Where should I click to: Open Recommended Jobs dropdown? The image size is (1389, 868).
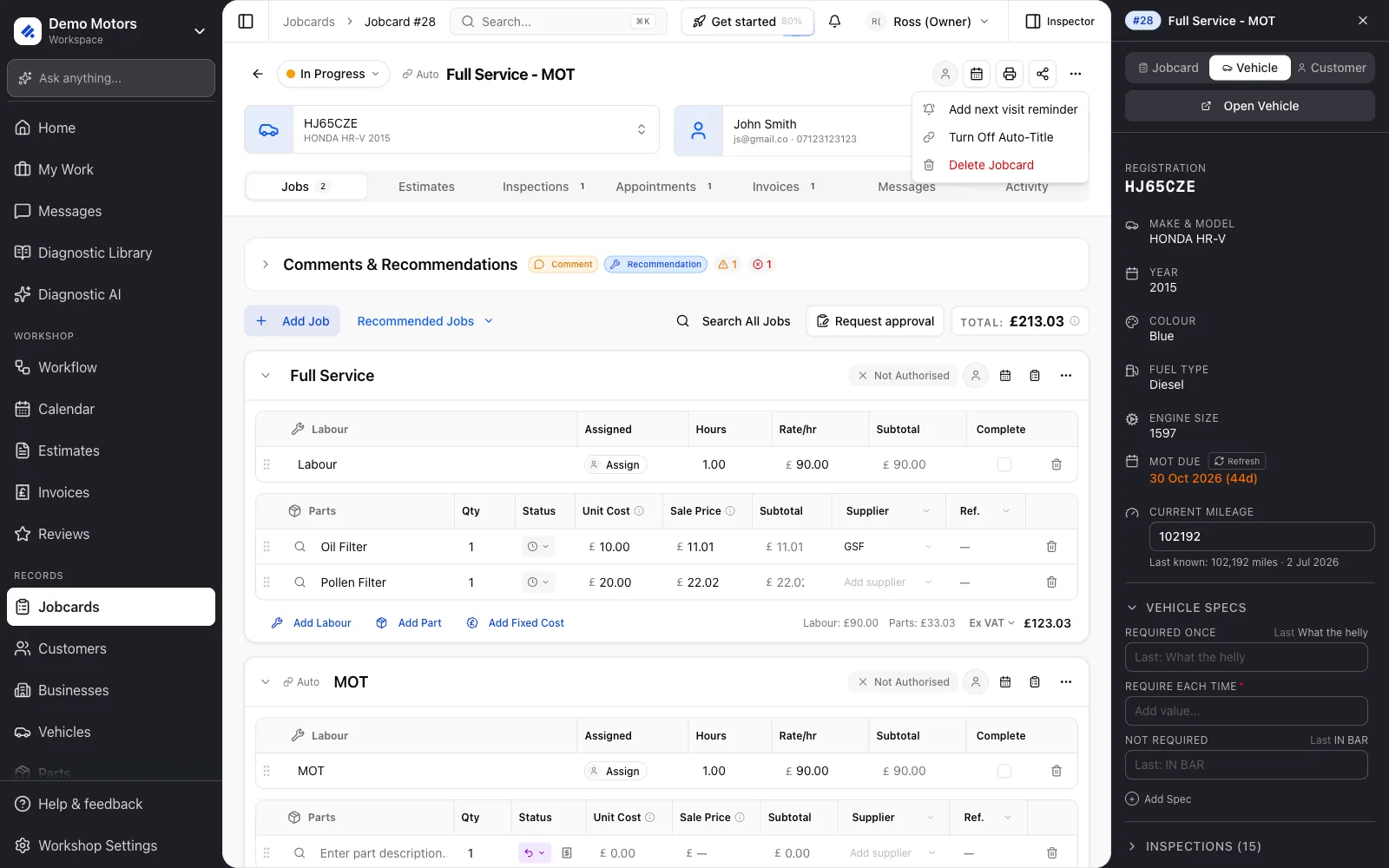[x=425, y=321]
